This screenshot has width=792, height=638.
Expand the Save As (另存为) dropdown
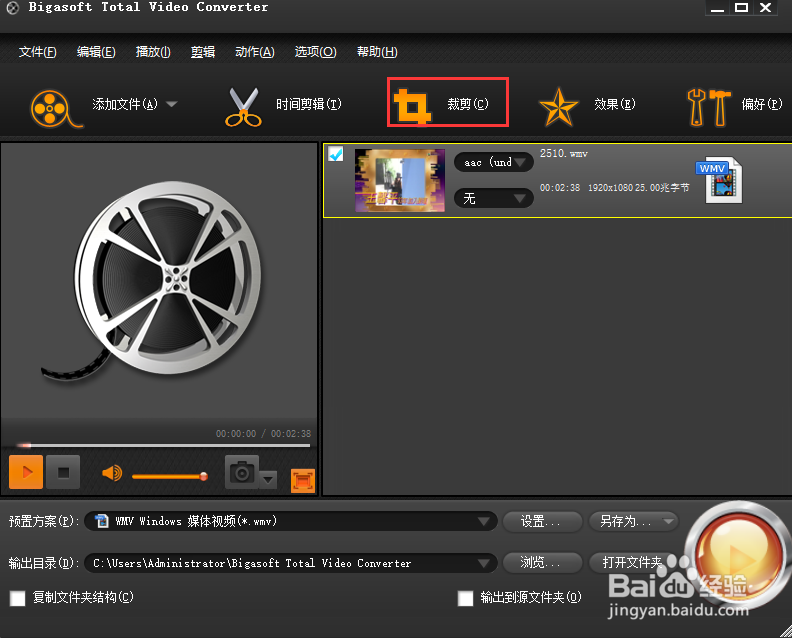point(669,521)
